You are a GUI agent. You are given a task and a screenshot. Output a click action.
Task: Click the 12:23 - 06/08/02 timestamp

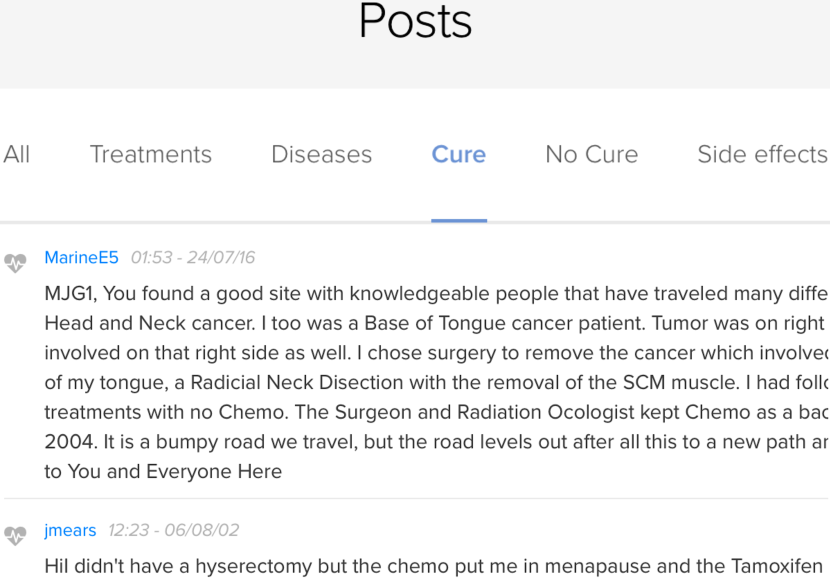tap(174, 530)
